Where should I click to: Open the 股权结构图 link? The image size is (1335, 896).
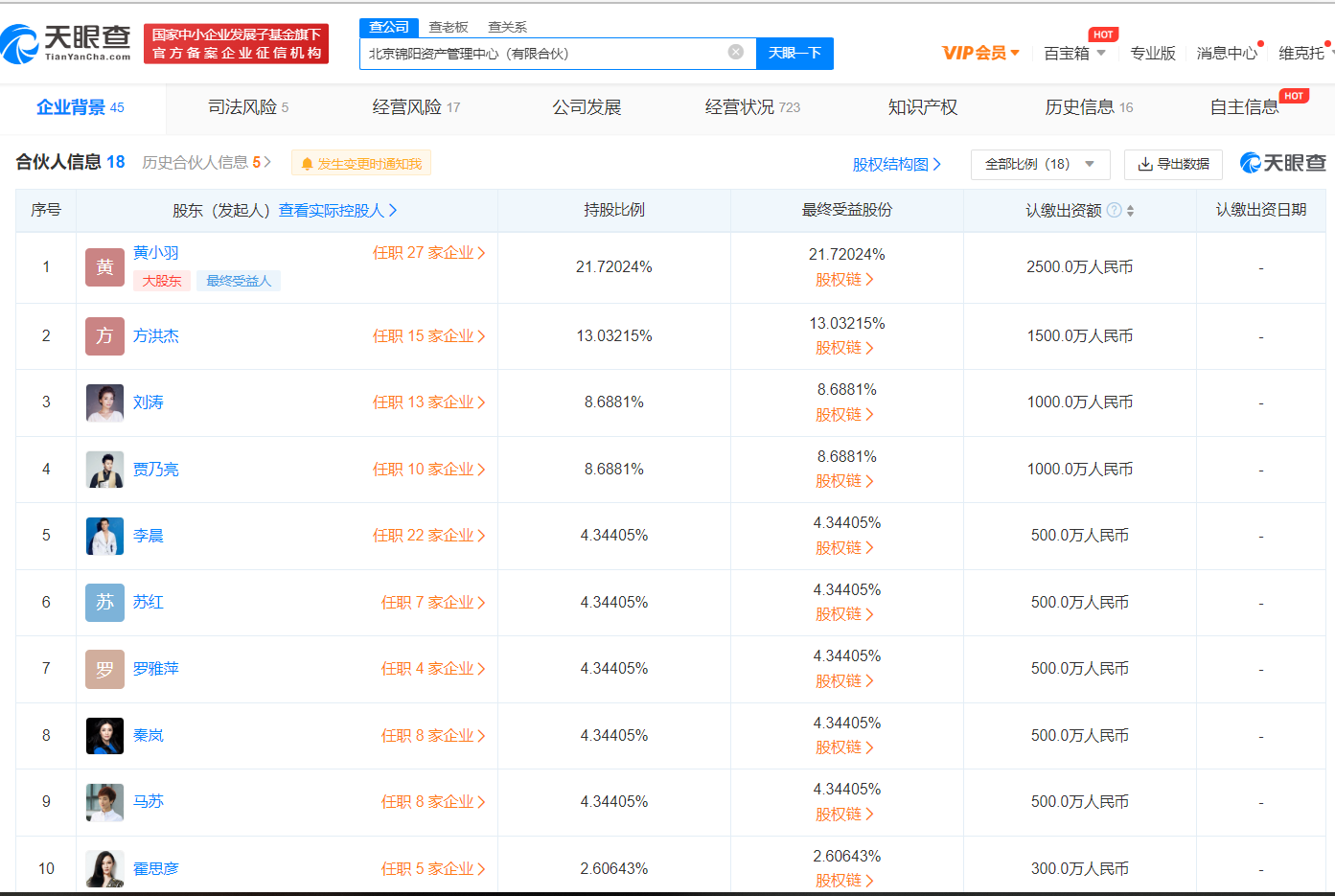[x=896, y=164]
